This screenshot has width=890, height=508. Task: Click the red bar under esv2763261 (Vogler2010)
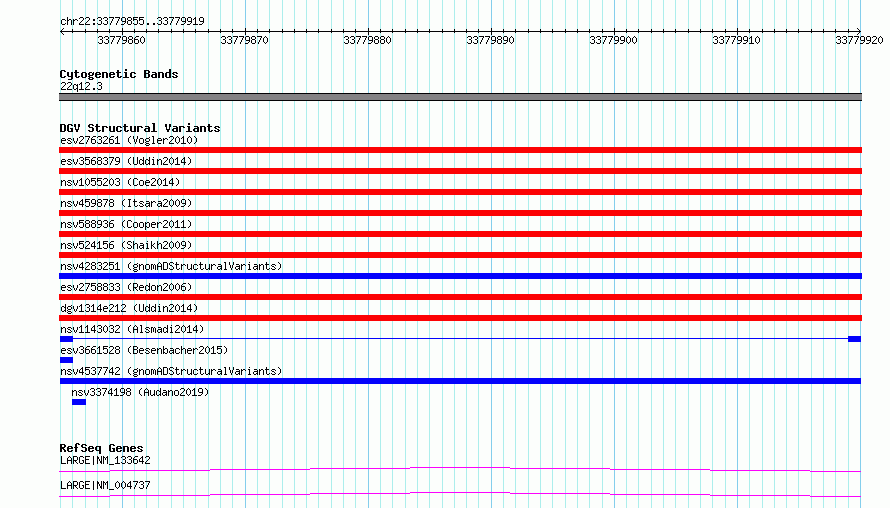(460, 150)
